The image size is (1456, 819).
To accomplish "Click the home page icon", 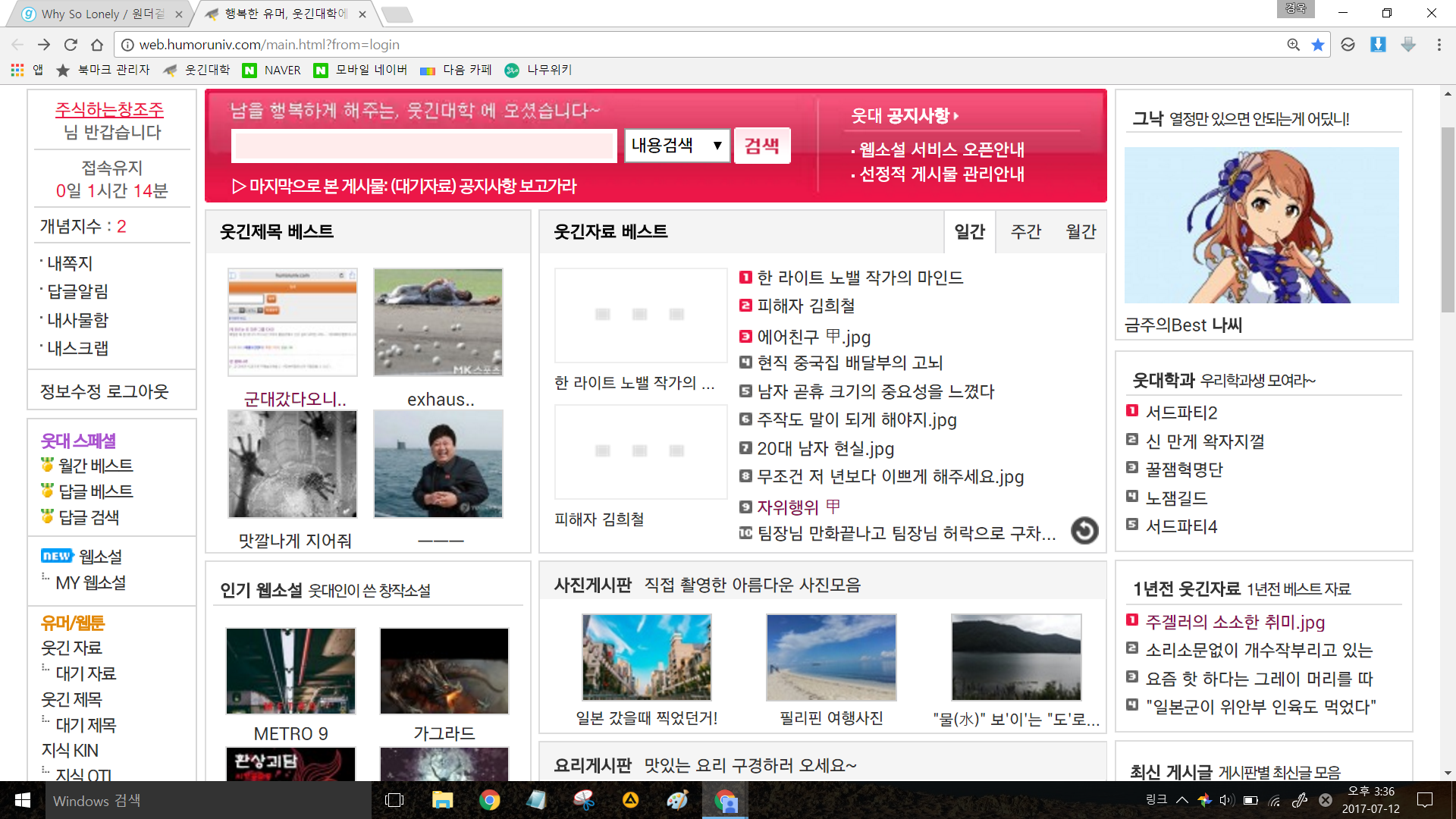I will pyautogui.click(x=97, y=45).
